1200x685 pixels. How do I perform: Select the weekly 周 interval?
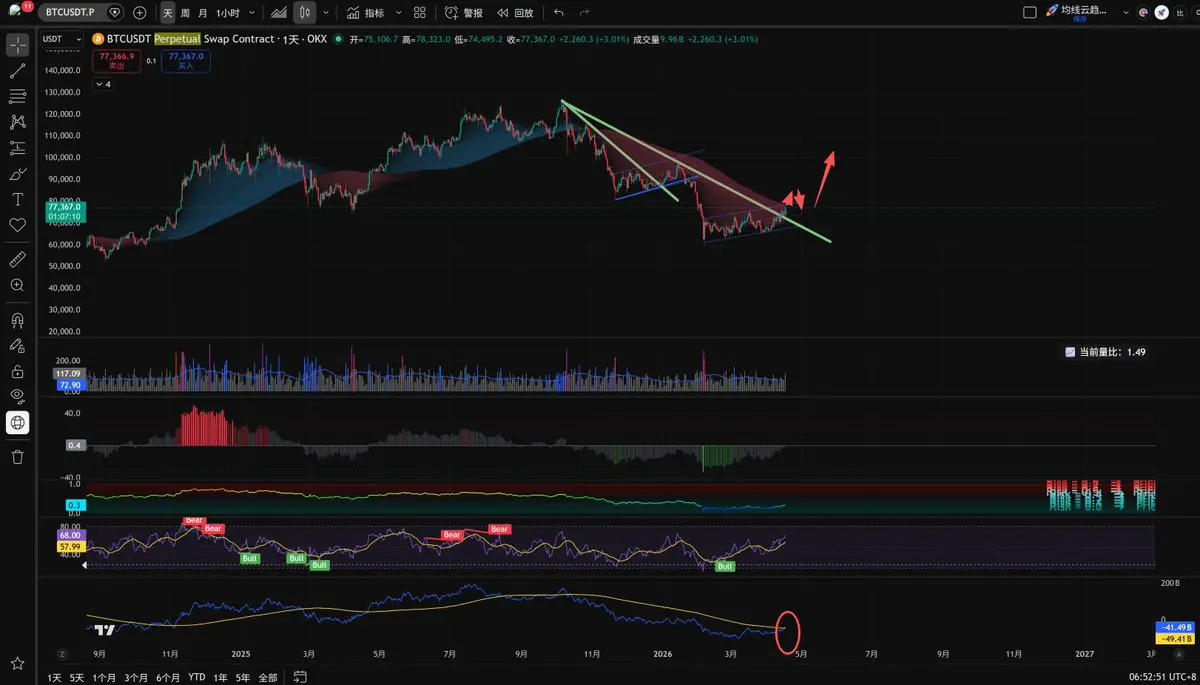185,13
